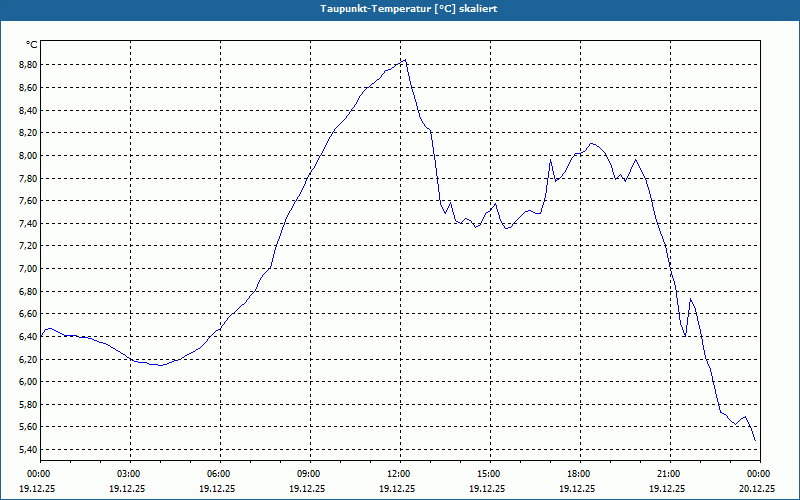The image size is (800, 500).
Task: Click the curve's peak near 12:00
Action: tap(405, 60)
